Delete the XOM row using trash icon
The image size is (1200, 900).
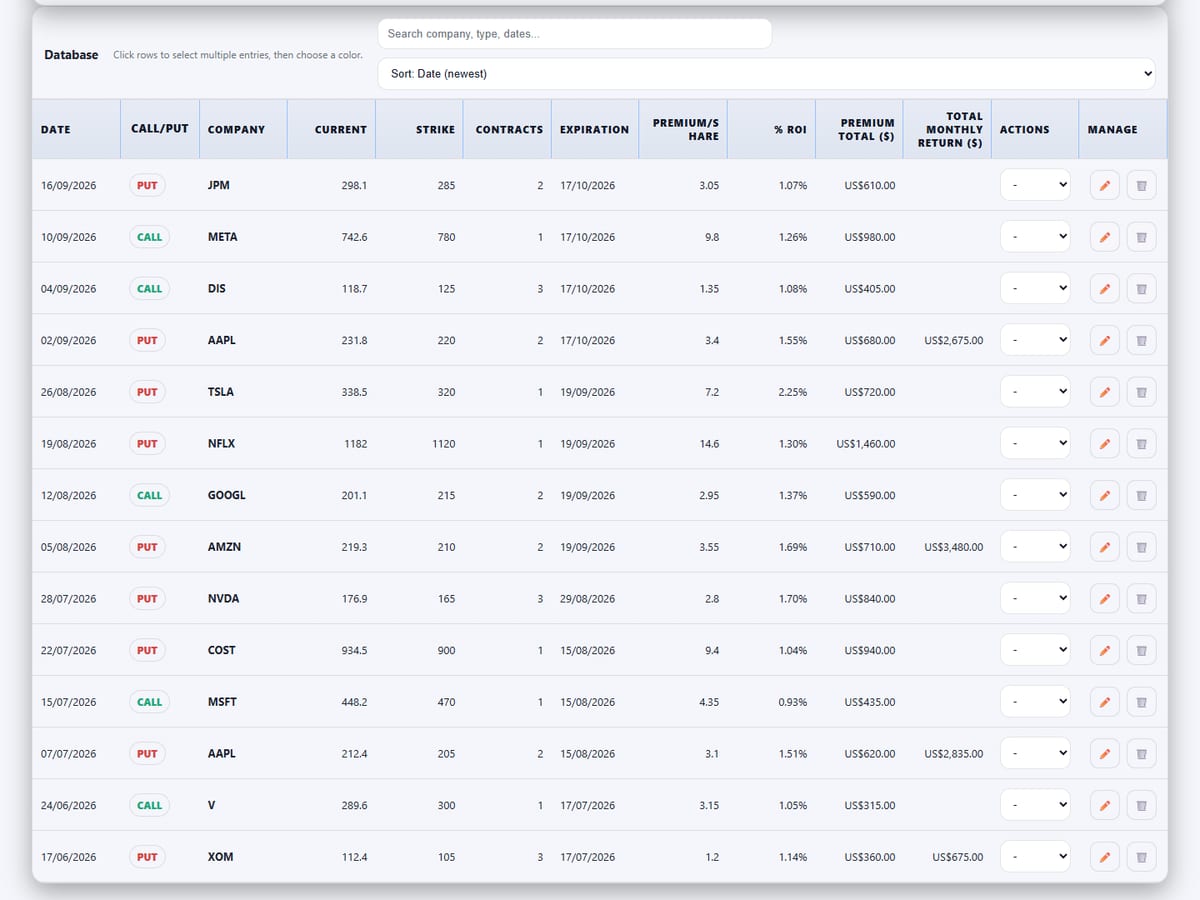pyautogui.click(x=1141, y=857)
